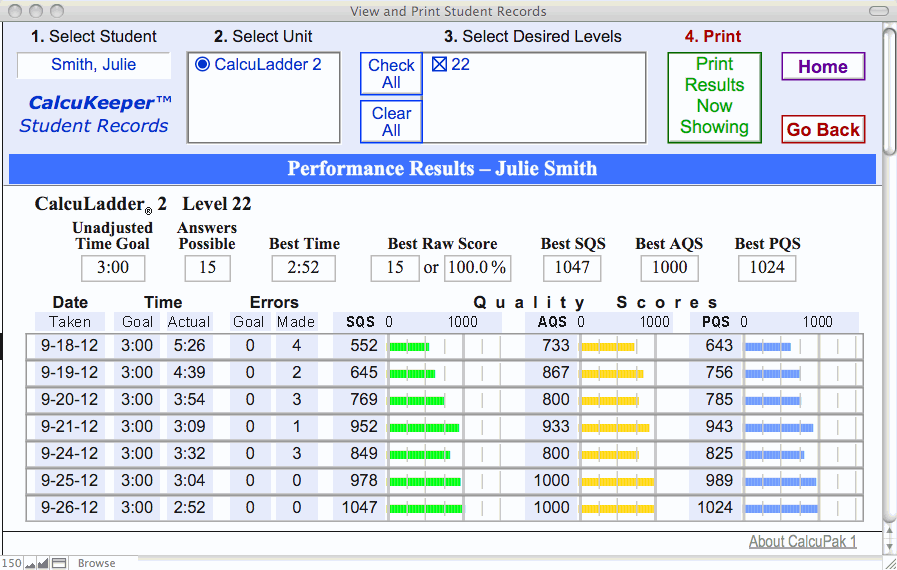Click PQS score 785
Image resolution: width=897 pixels, height=570 pixels.
[719, 399]
